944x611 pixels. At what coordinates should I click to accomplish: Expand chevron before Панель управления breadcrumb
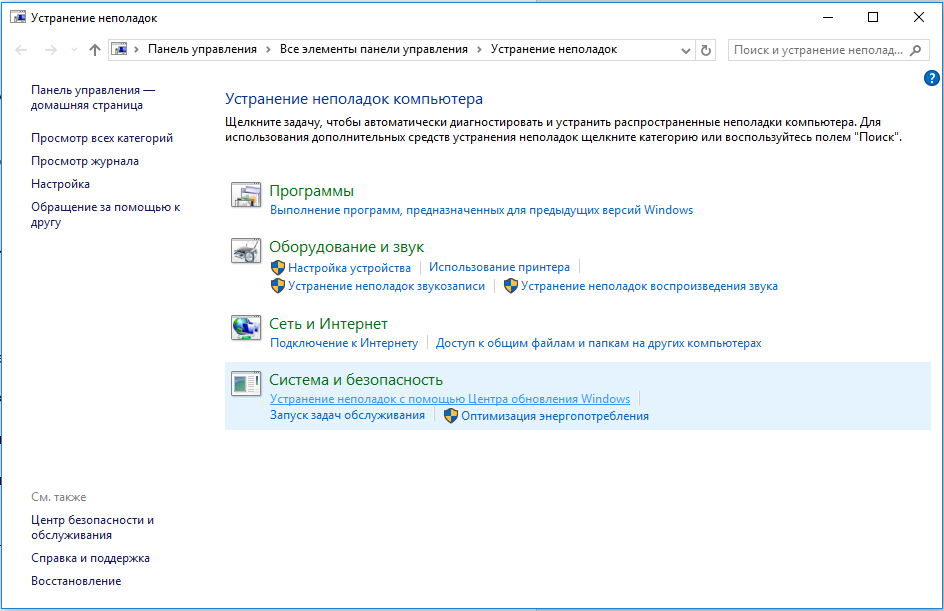pos(137,49)
